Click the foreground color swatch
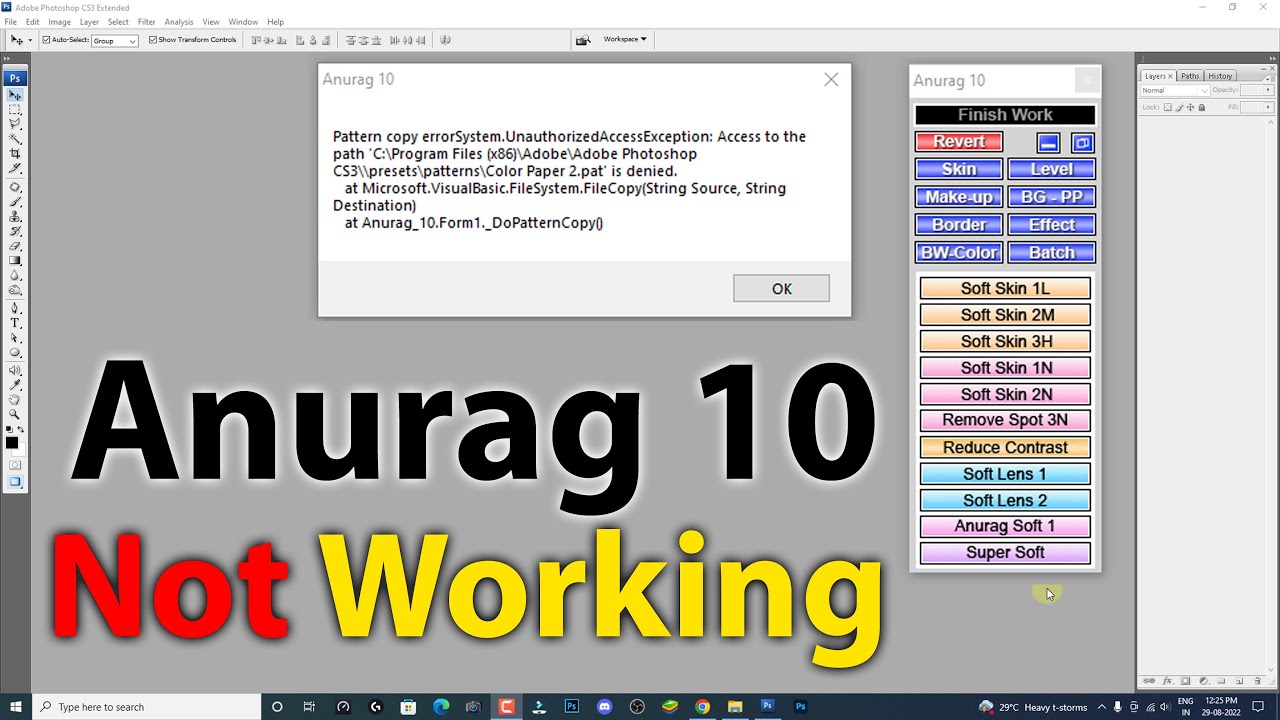Viewport: 1280px width, 720px height. [x=11, y=442]
